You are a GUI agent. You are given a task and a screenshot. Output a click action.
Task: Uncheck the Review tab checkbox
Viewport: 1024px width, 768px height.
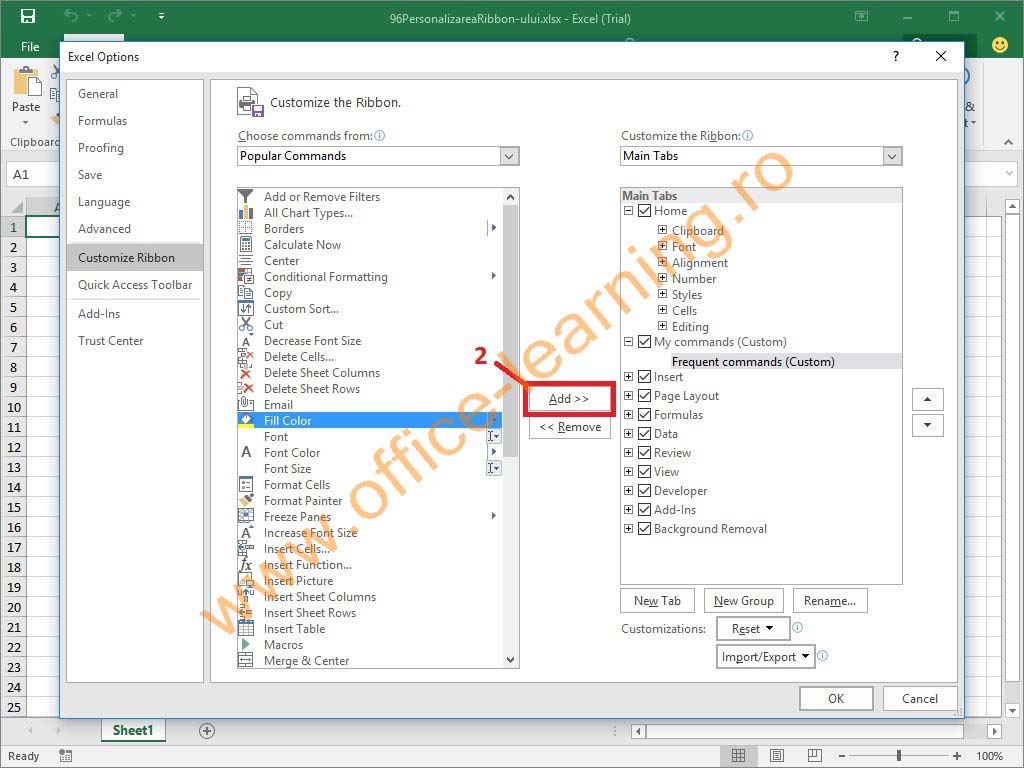644,453
